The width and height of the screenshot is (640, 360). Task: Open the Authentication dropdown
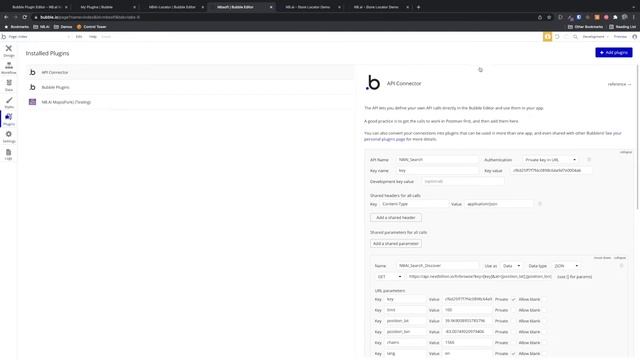[x=550, y=160]
